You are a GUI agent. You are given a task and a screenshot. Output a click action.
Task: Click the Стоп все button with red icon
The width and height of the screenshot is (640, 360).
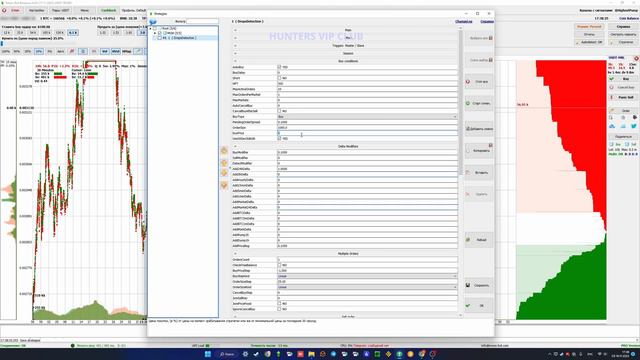479,82
